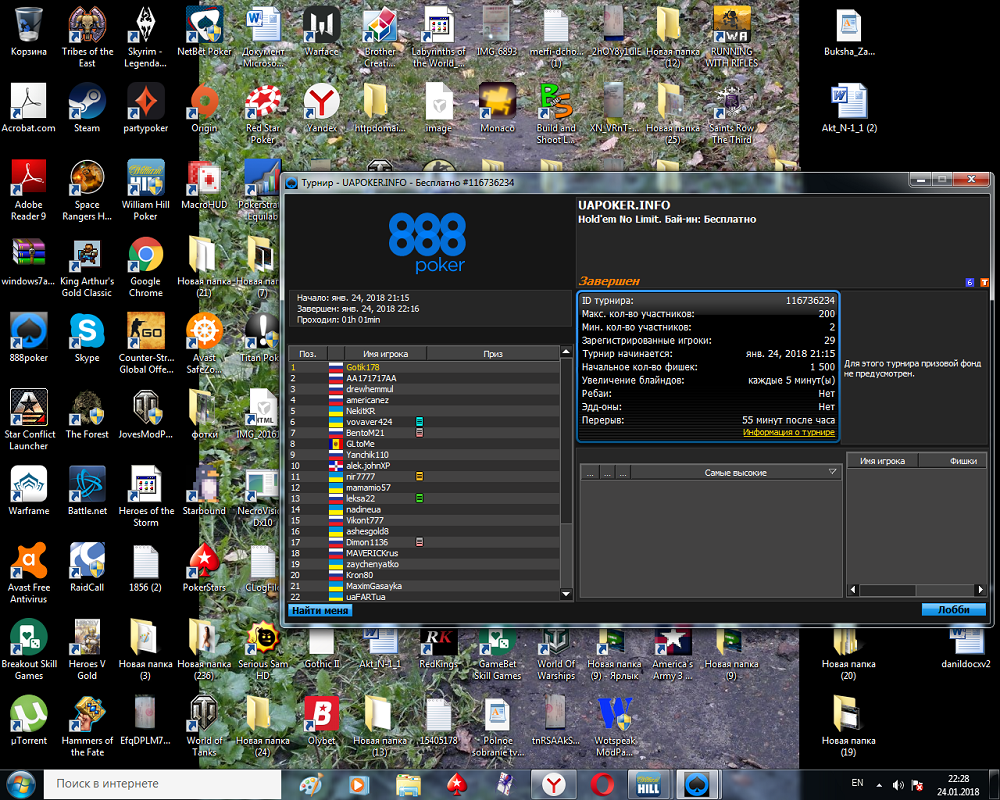Click the Лобби button
1000x800 pixels.
[x=953, y=610]
